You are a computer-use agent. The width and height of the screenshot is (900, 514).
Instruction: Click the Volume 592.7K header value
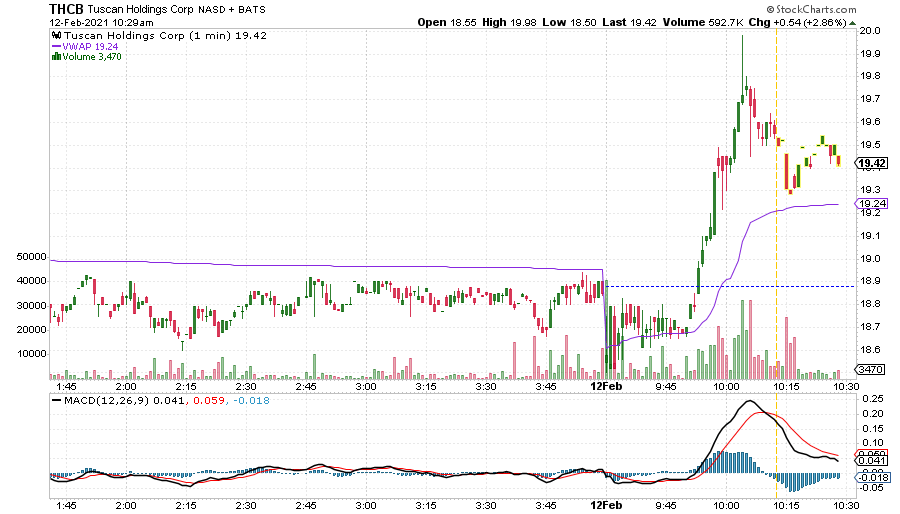point(703,22)
